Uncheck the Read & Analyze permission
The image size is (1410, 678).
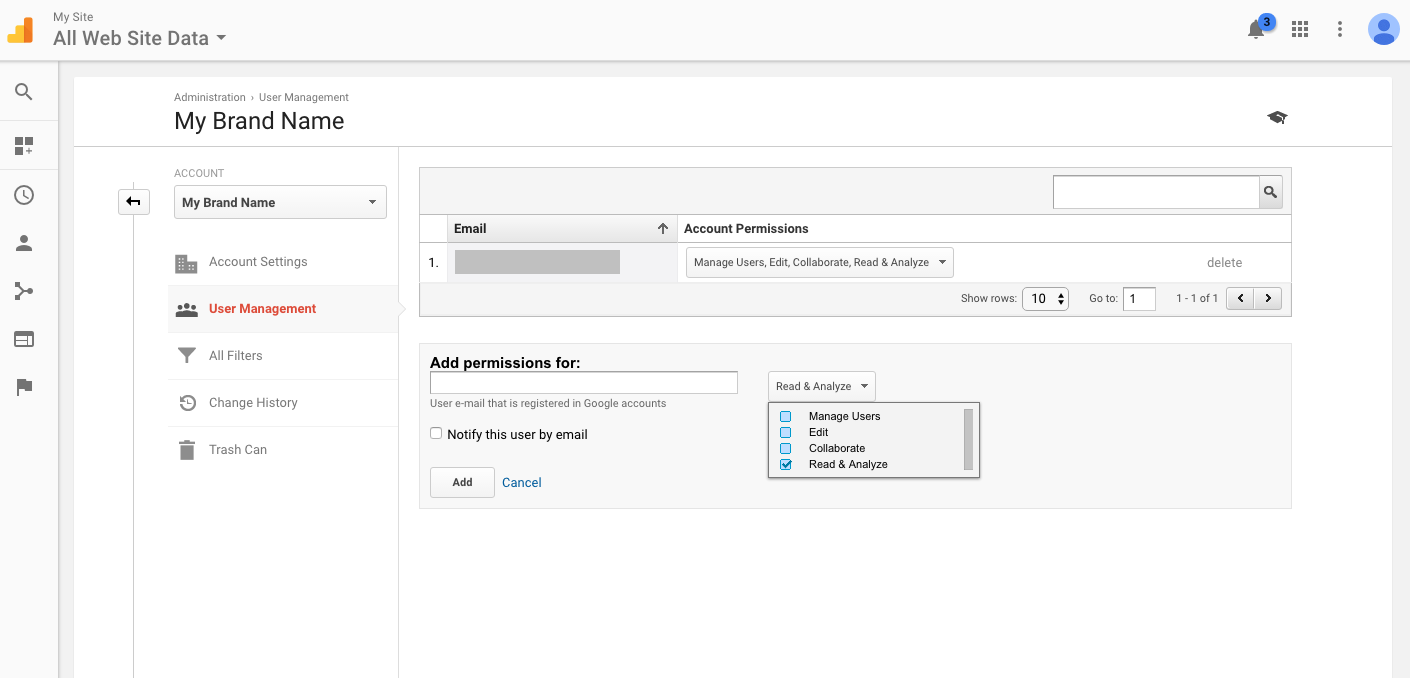[786, 464]
